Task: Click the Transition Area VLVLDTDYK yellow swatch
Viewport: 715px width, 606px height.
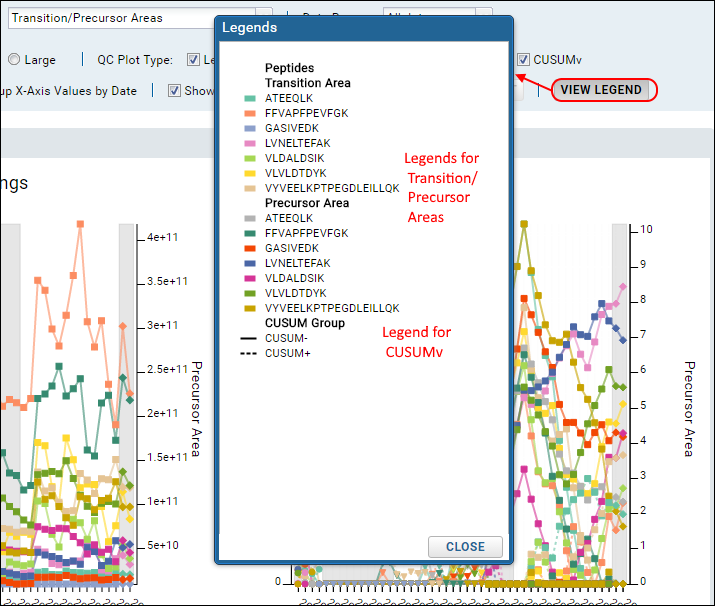Action: 250,173
